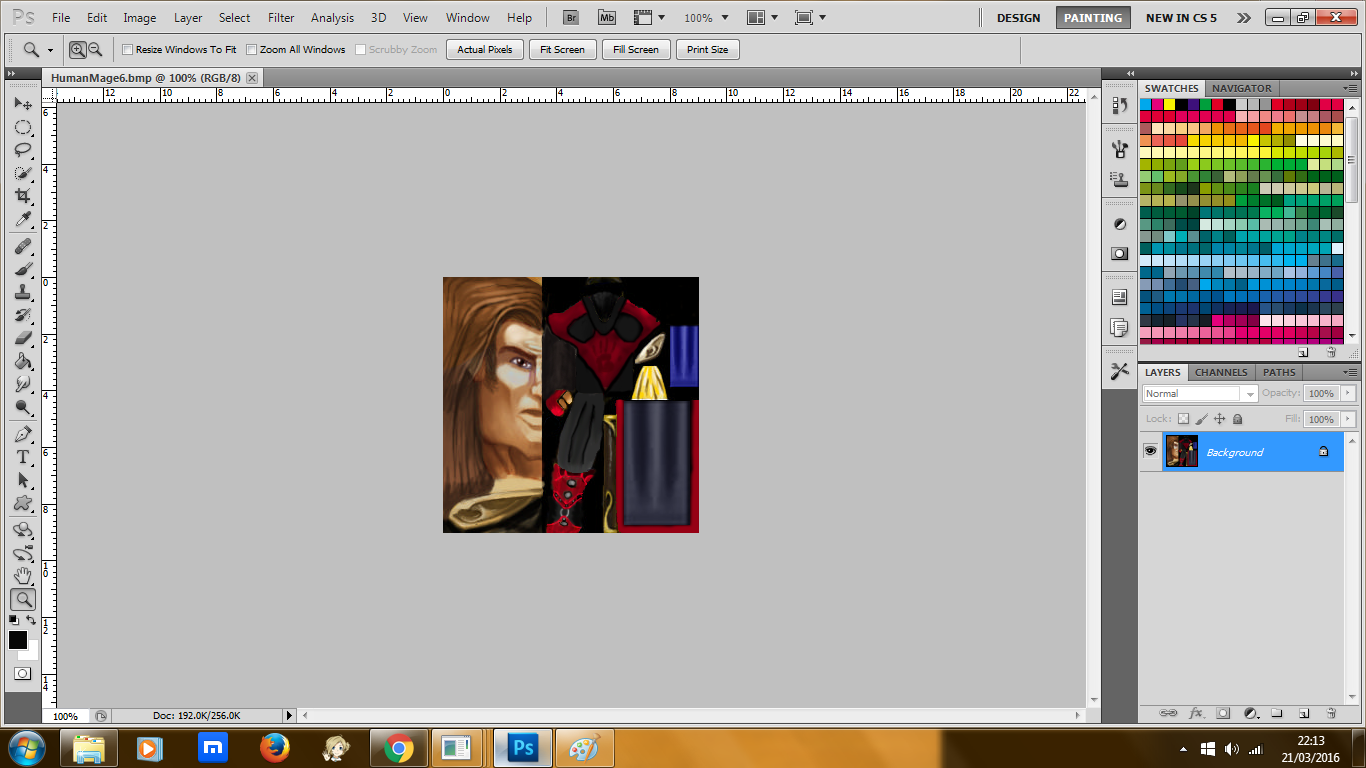1366x768 pixels.
Task: Select the Elliptical Marquee tool
Action: [x=23, y=127]
